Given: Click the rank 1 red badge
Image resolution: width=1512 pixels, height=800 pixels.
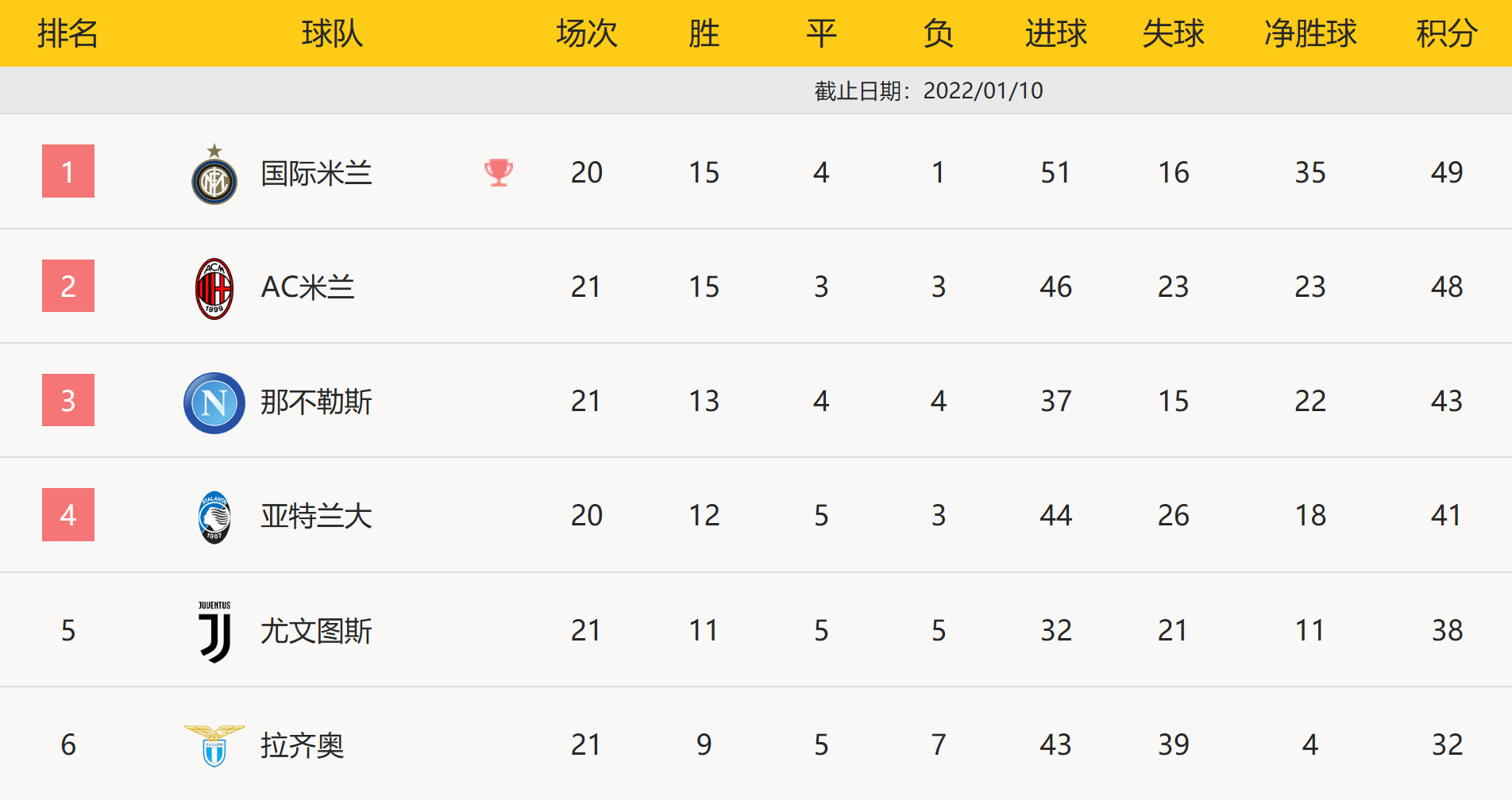Looking at the screenshot, I should (68, 171).
